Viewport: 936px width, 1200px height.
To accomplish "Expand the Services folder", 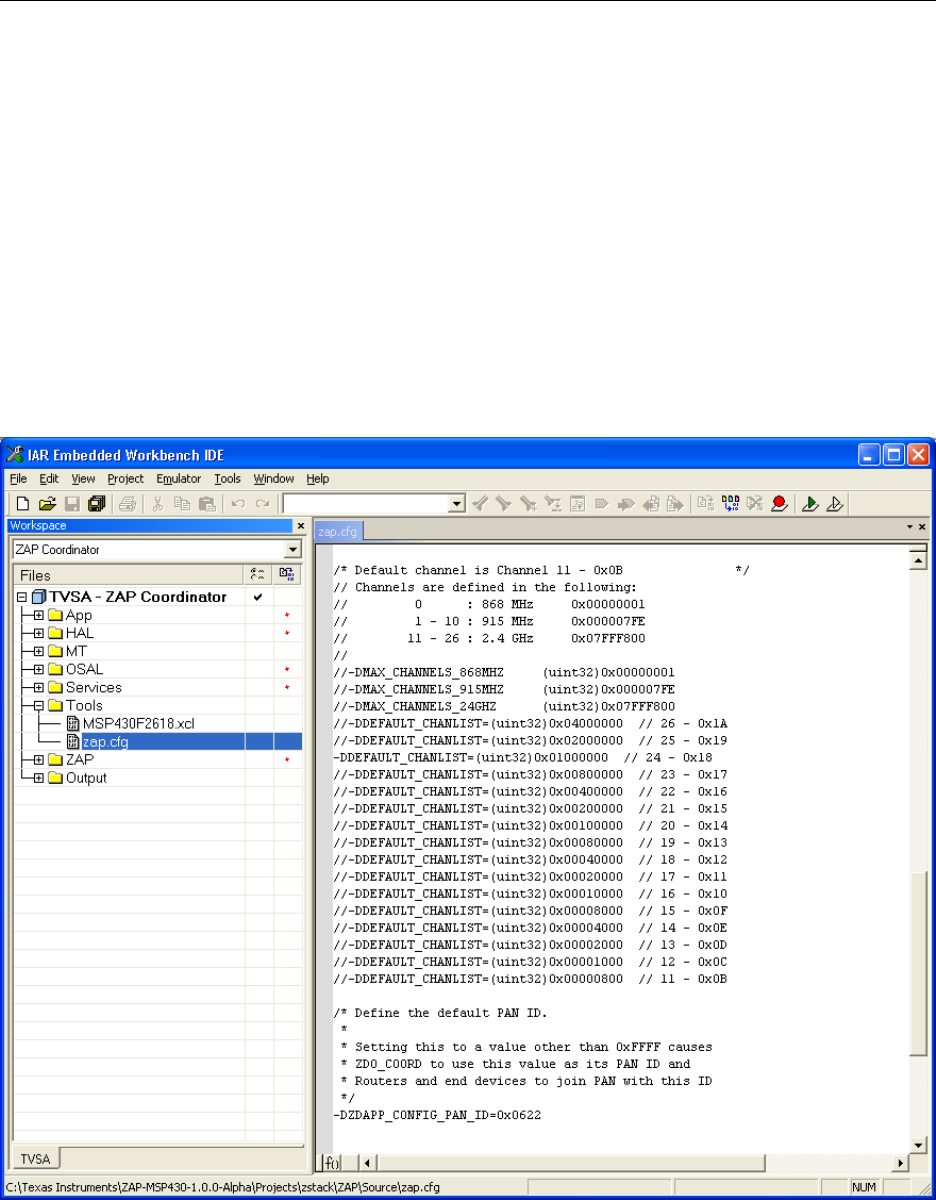I will coord(39,687).
